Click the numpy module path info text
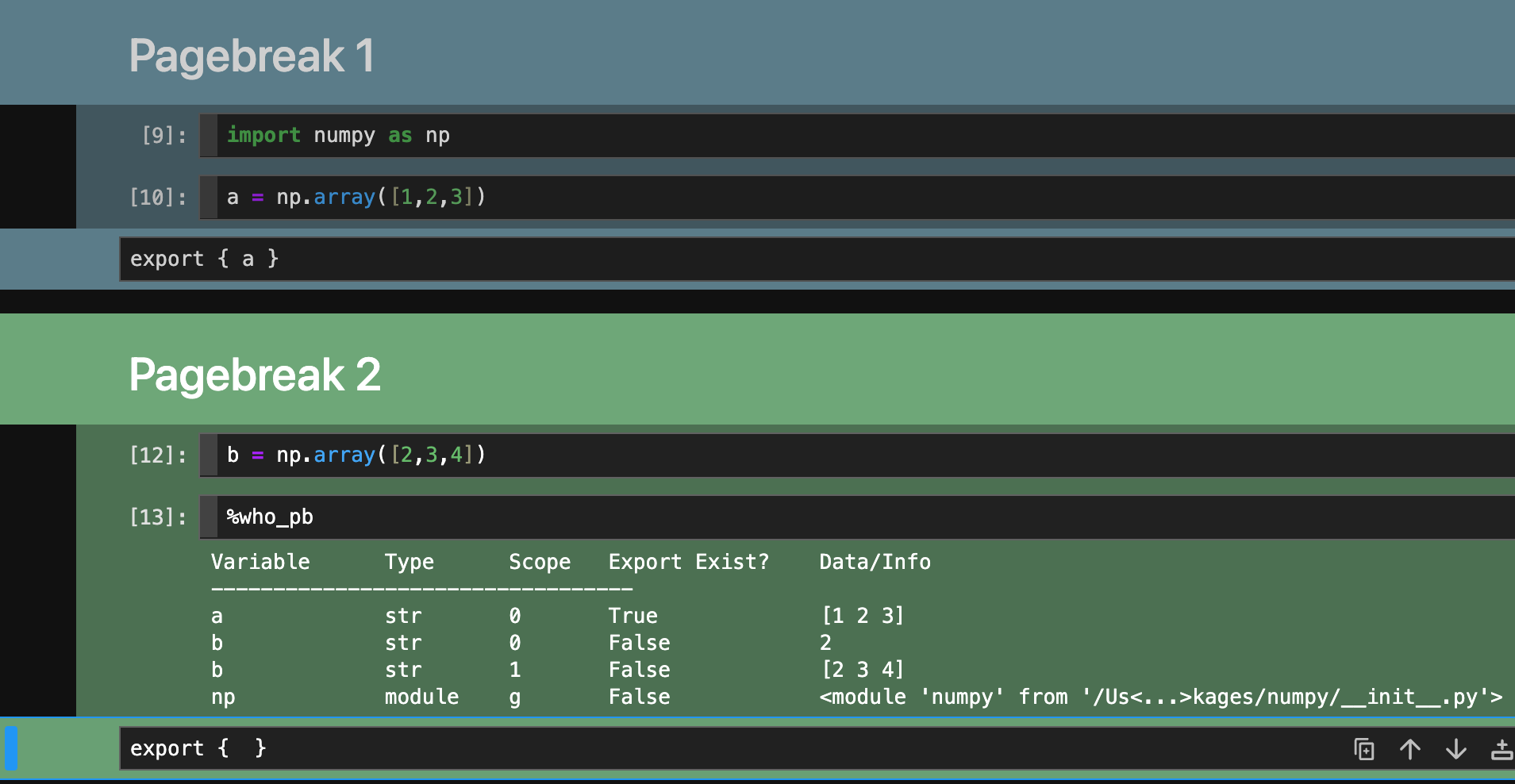Screen dimensions: 1515x784 (1161, 697)
